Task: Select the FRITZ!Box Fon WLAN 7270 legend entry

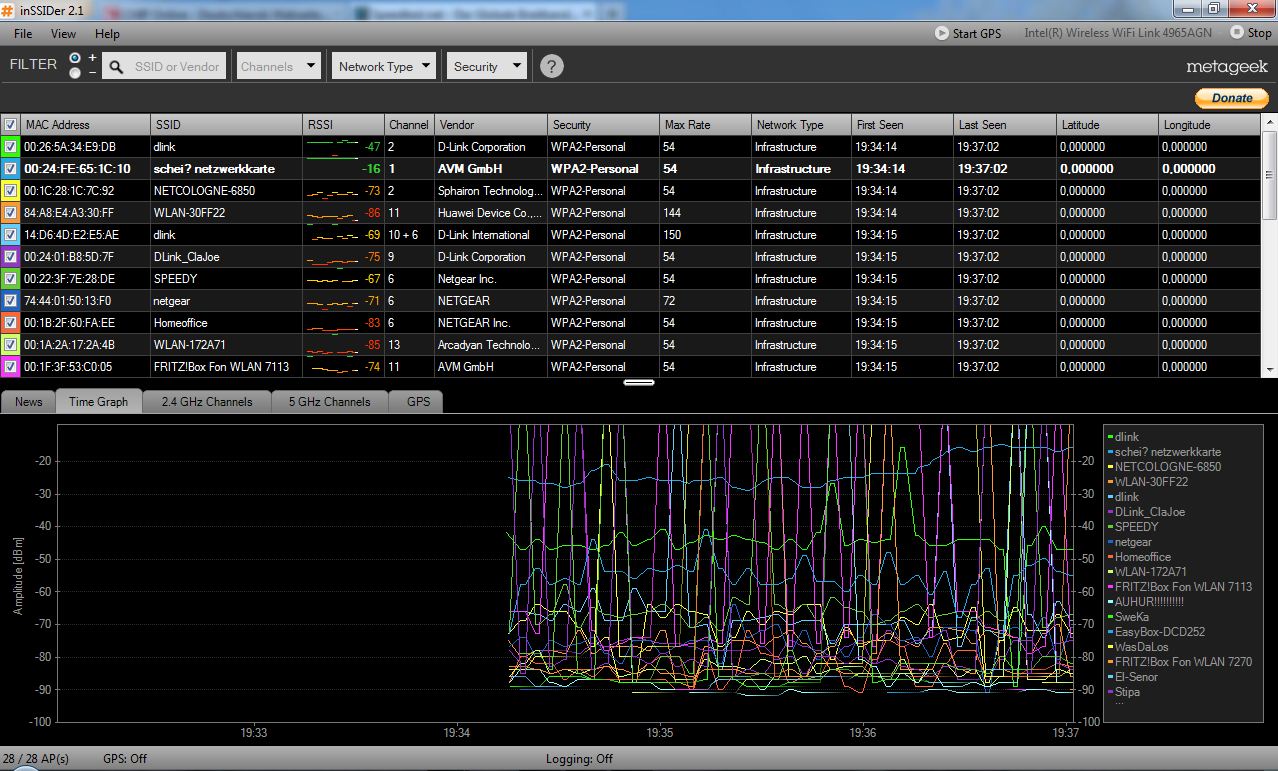Action: (1182, 662)
